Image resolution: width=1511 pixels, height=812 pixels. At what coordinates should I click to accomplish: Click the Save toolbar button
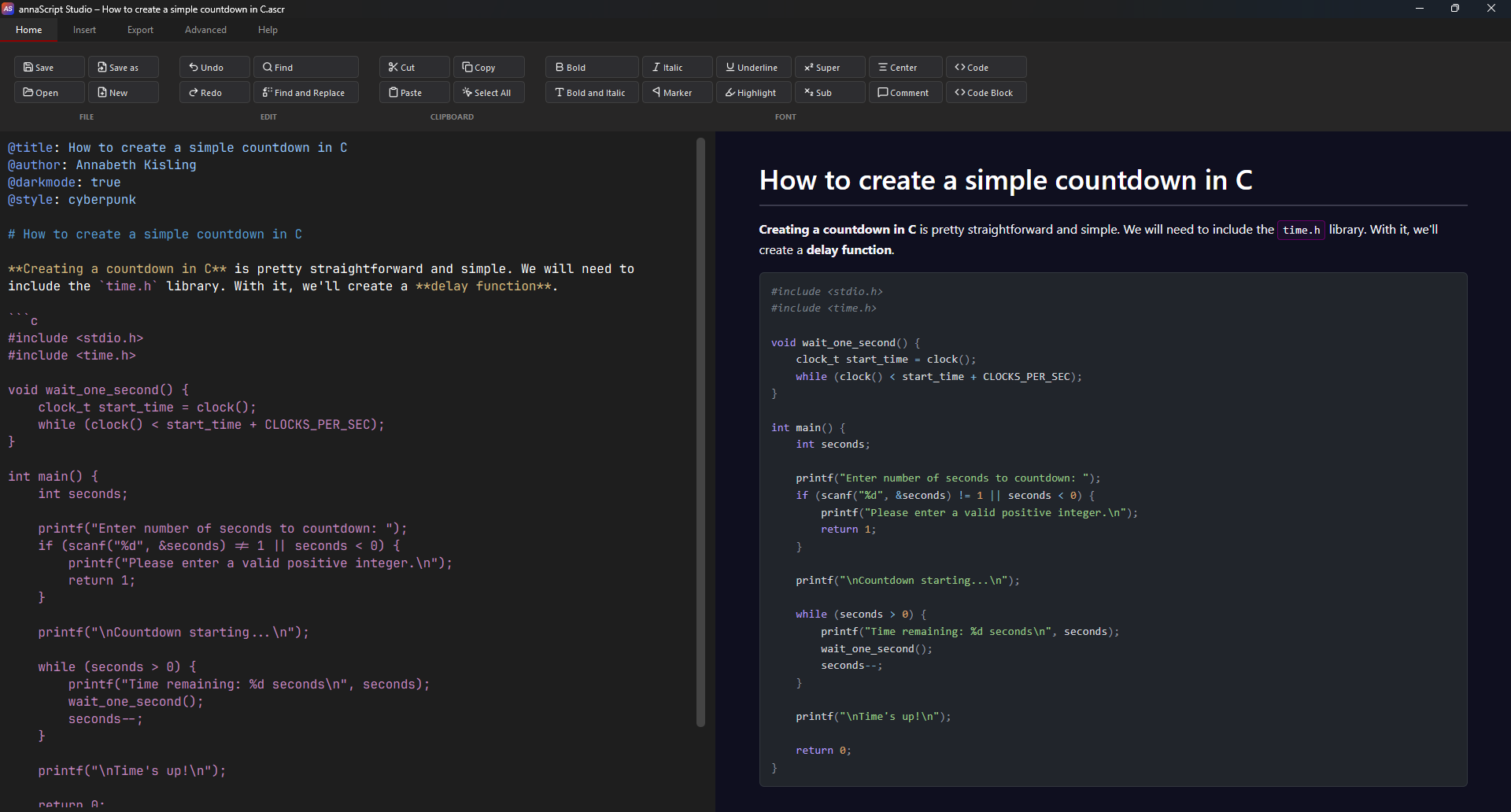[x=49, y=67]
